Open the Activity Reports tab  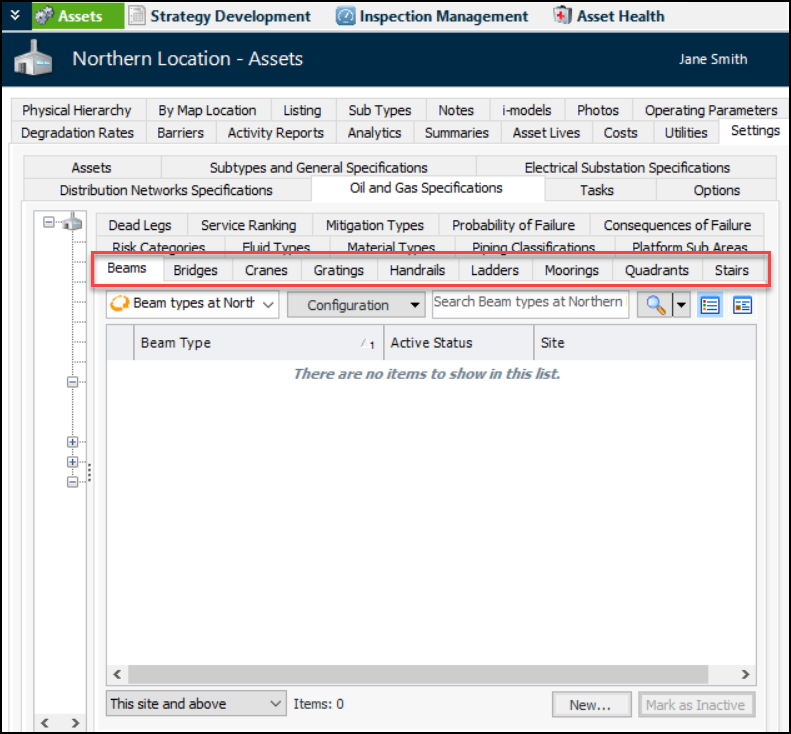[275, 133]
